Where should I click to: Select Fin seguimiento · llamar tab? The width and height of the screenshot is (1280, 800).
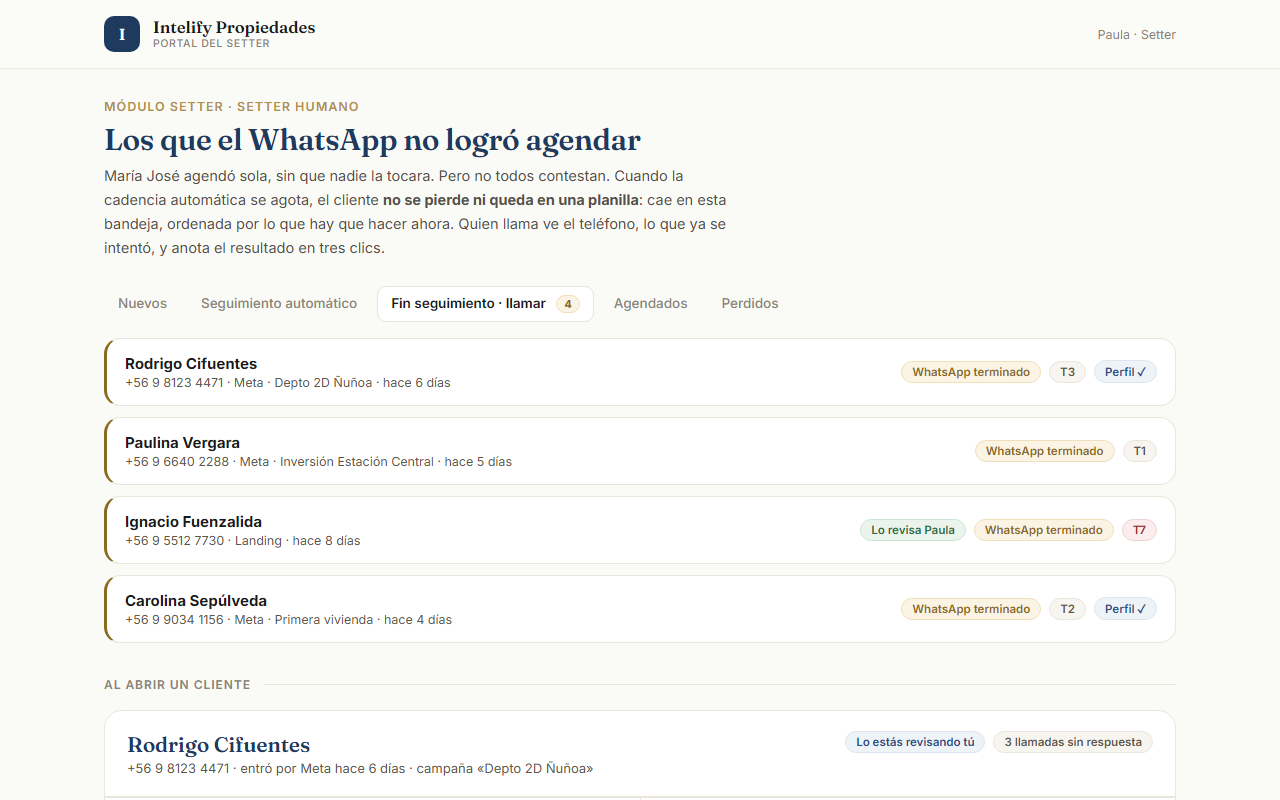pyautogui.click(x=485, y=303)
